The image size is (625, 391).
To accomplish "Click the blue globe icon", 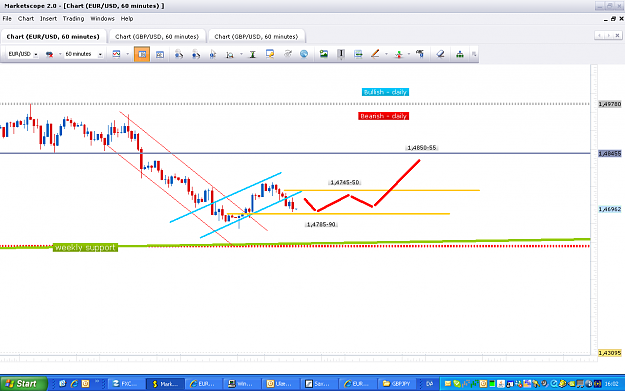I will 304,54.
